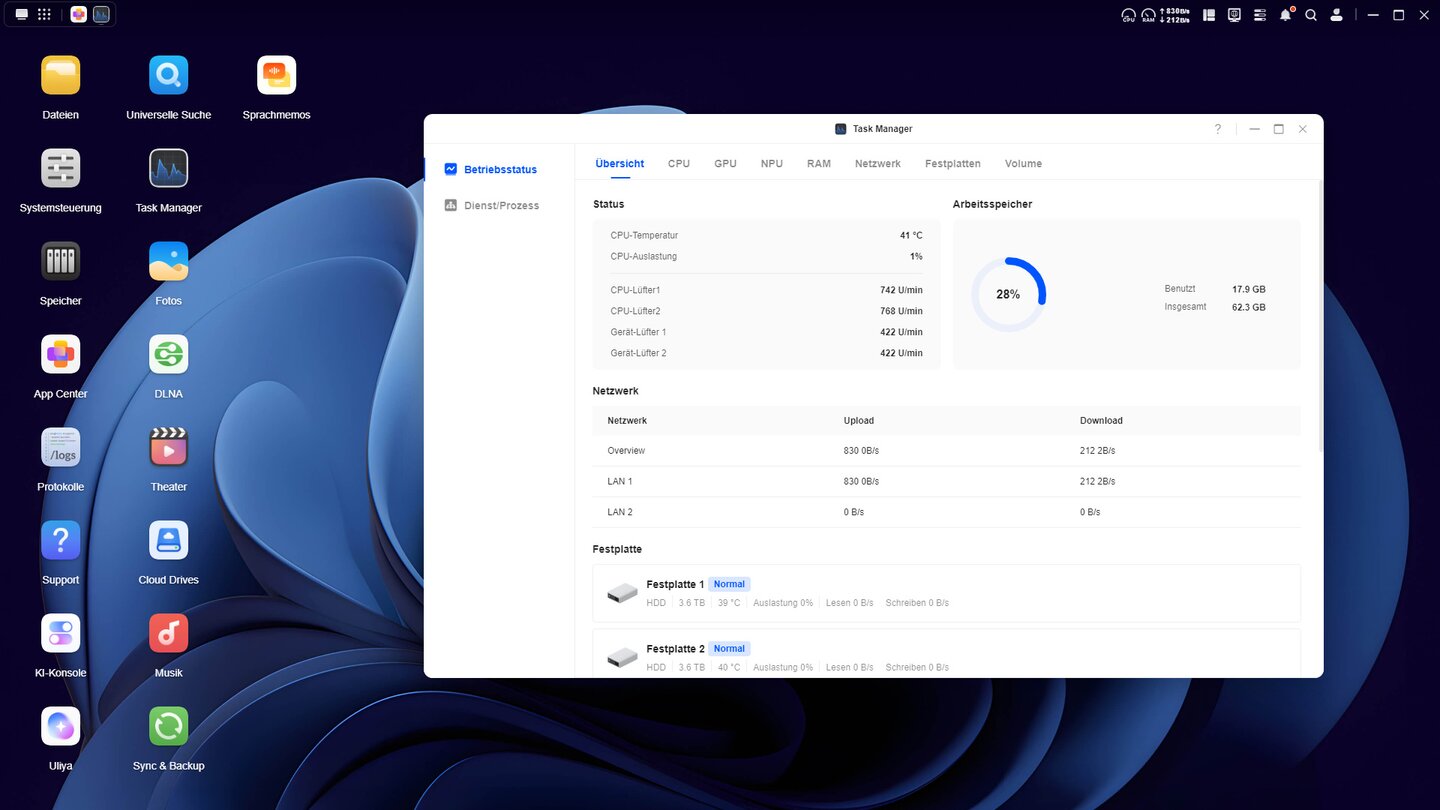Click the Task Manager help question mark
This screenshot has height=810, width=1440.
click(x=1217, y=129)
